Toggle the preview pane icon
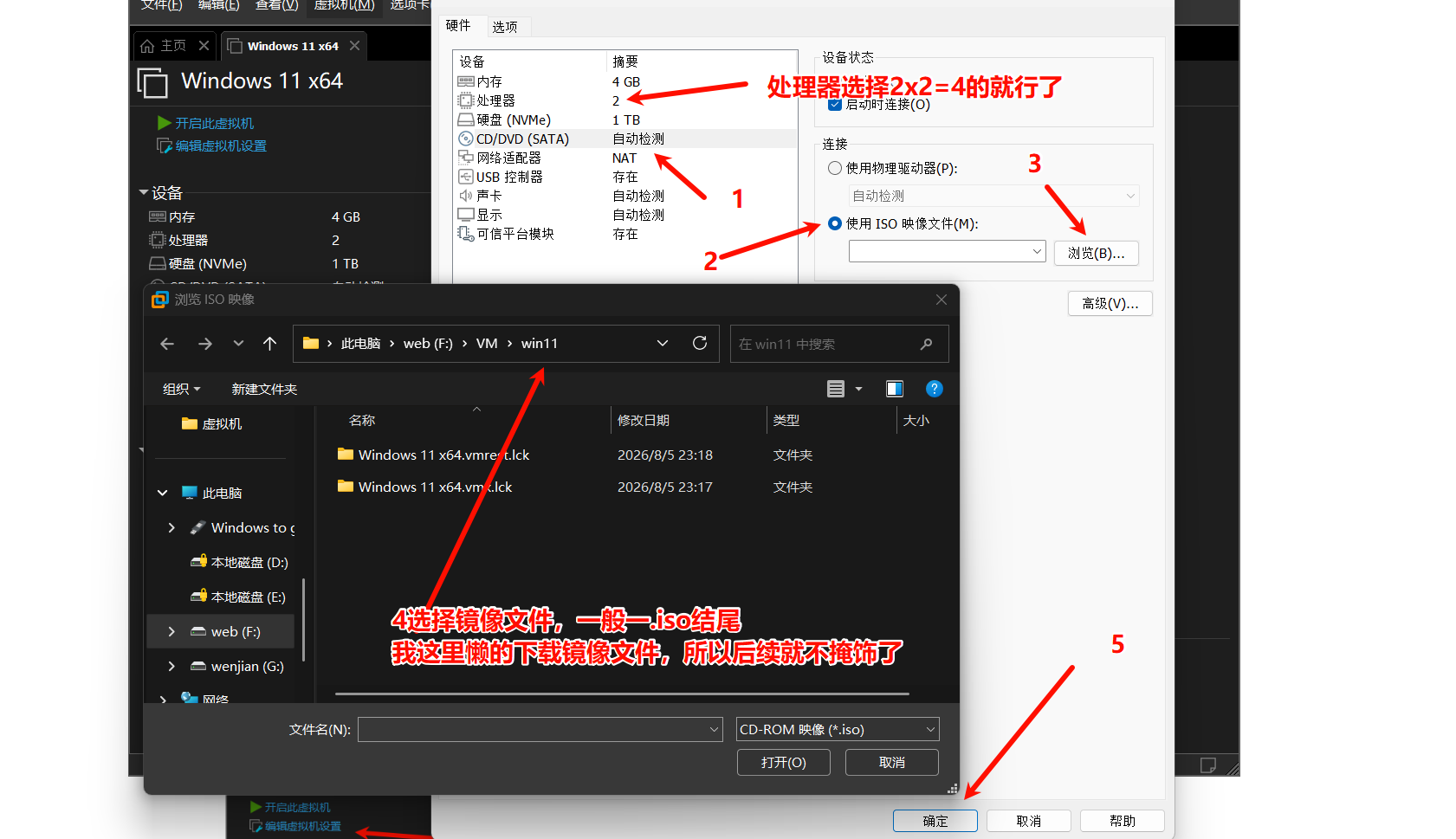Viewport: 1456px width, 839px height. 895,389
